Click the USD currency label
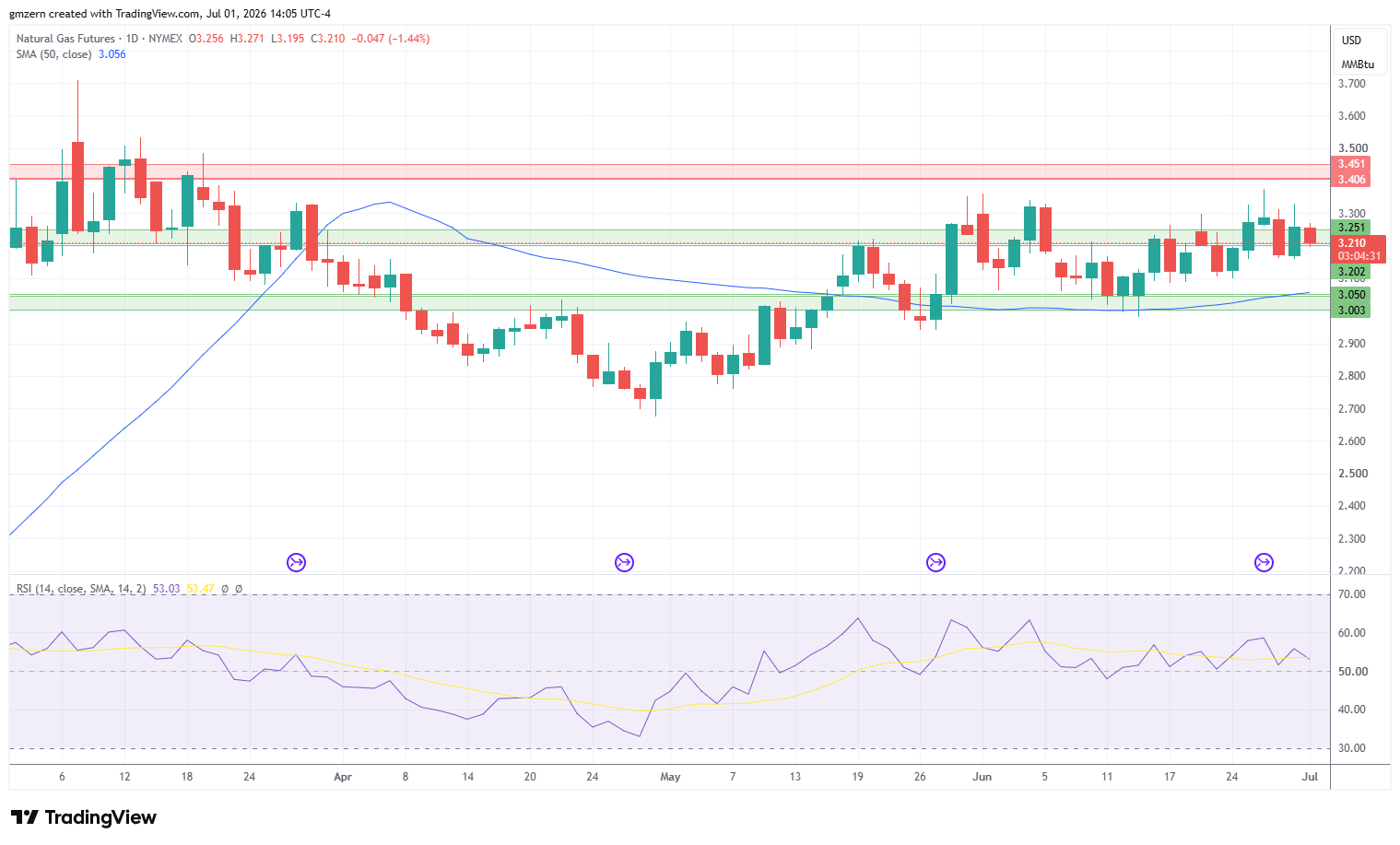1400x845 pixels. point(1351,41)
